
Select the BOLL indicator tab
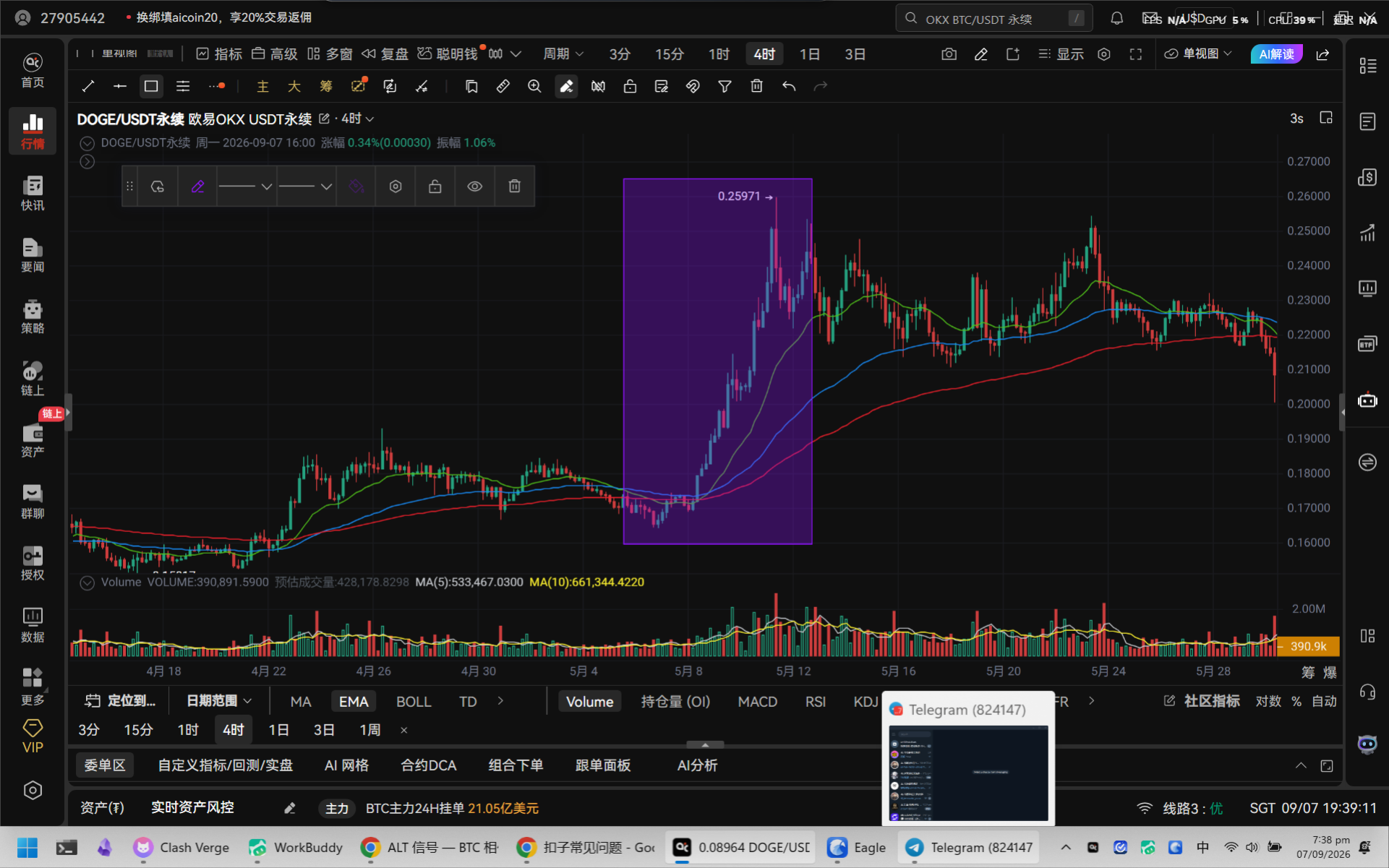414,701
